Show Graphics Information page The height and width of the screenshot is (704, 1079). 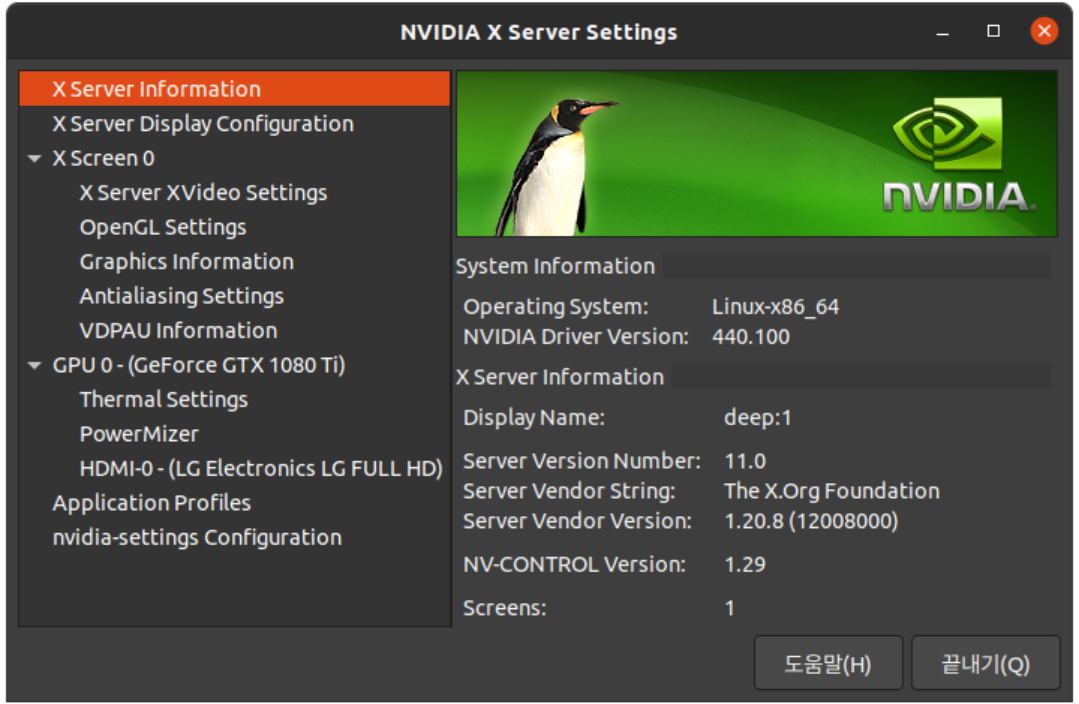pyautogui.click(x=186, y=262)
